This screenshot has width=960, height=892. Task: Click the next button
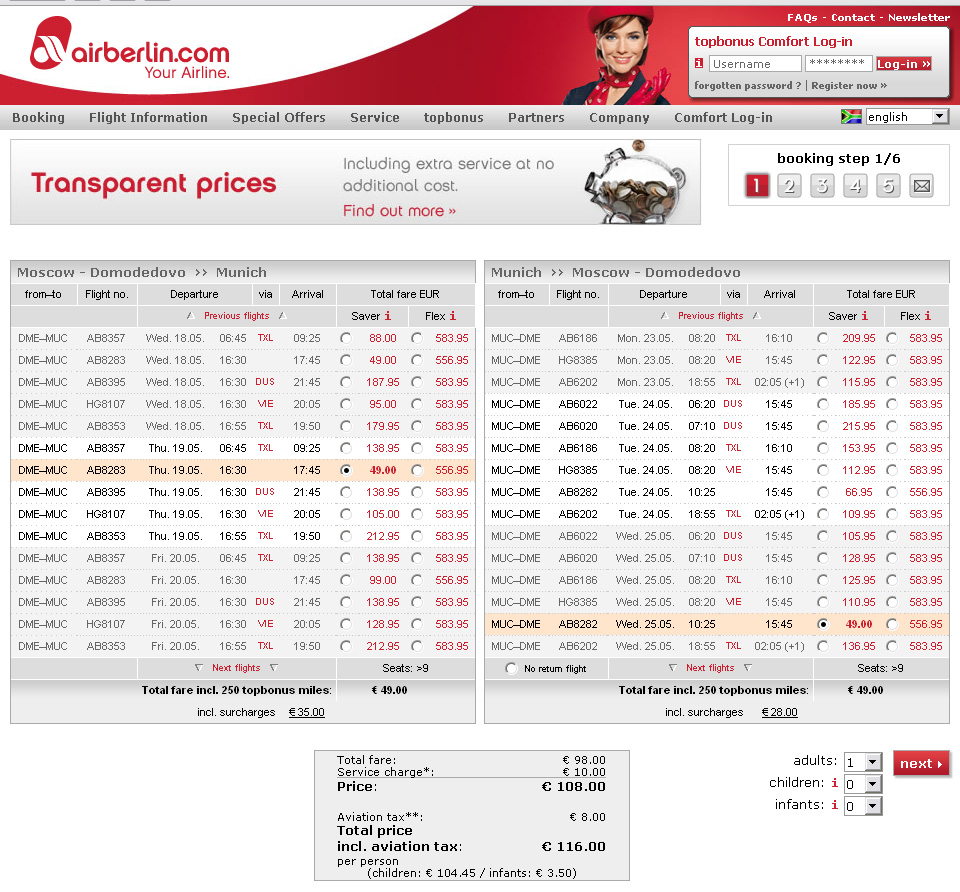[921, 763]
